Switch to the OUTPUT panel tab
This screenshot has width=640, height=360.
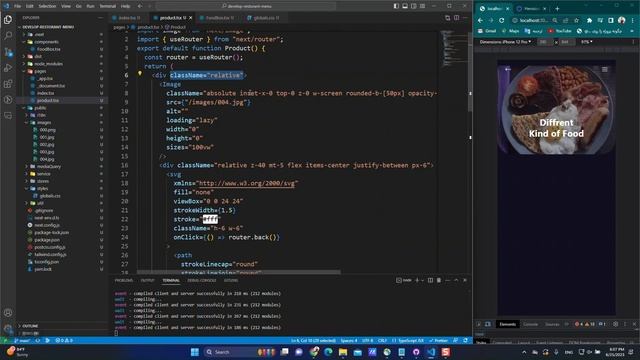147,280
